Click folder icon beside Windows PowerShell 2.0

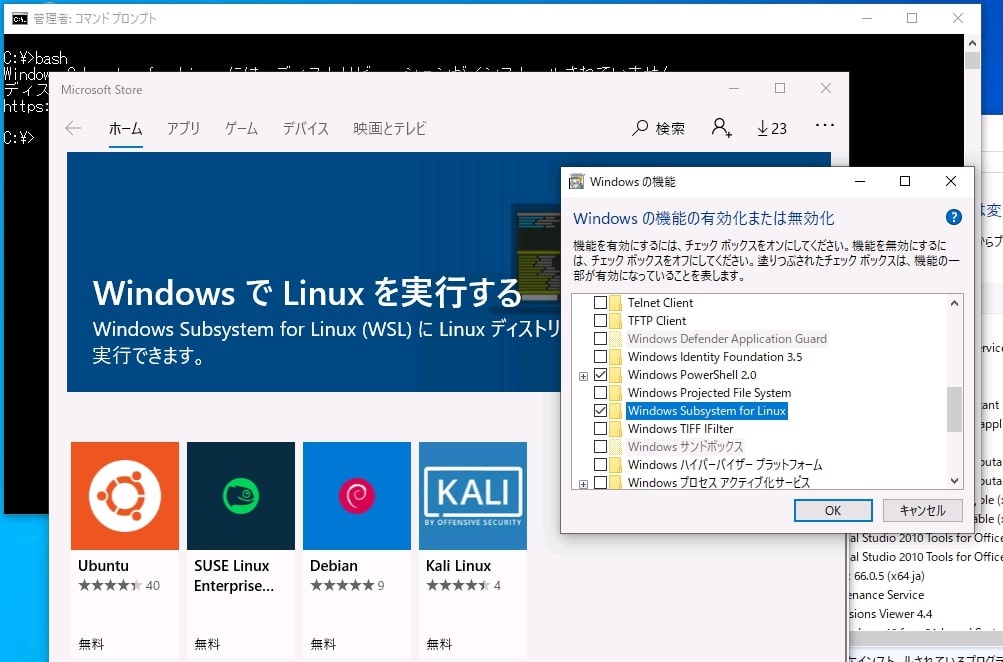point(616,375)
